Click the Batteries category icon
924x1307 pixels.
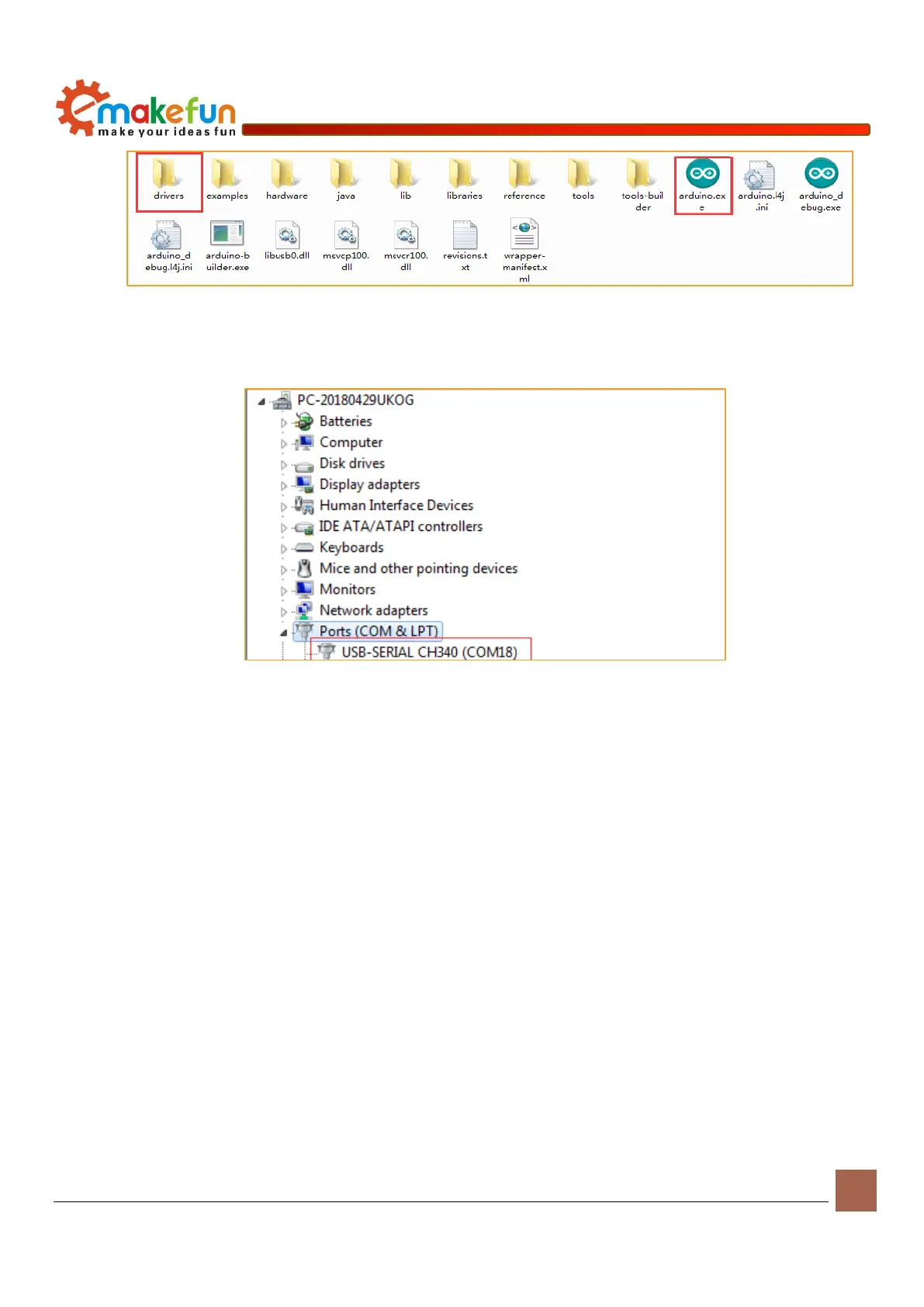304,421
